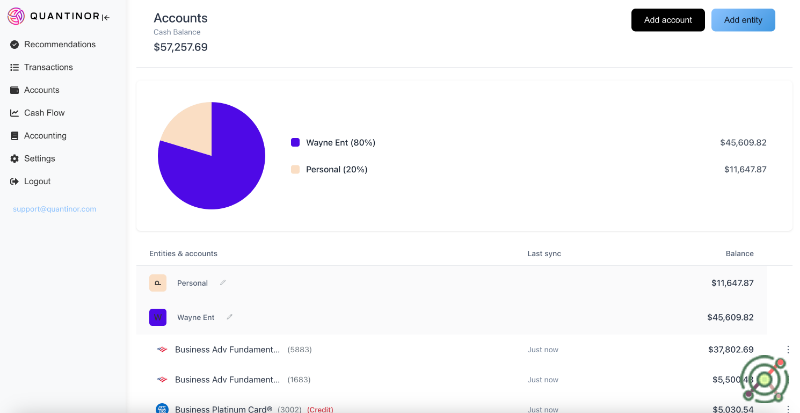Collapse the sidebar using the arrow icon

point(106,18)
